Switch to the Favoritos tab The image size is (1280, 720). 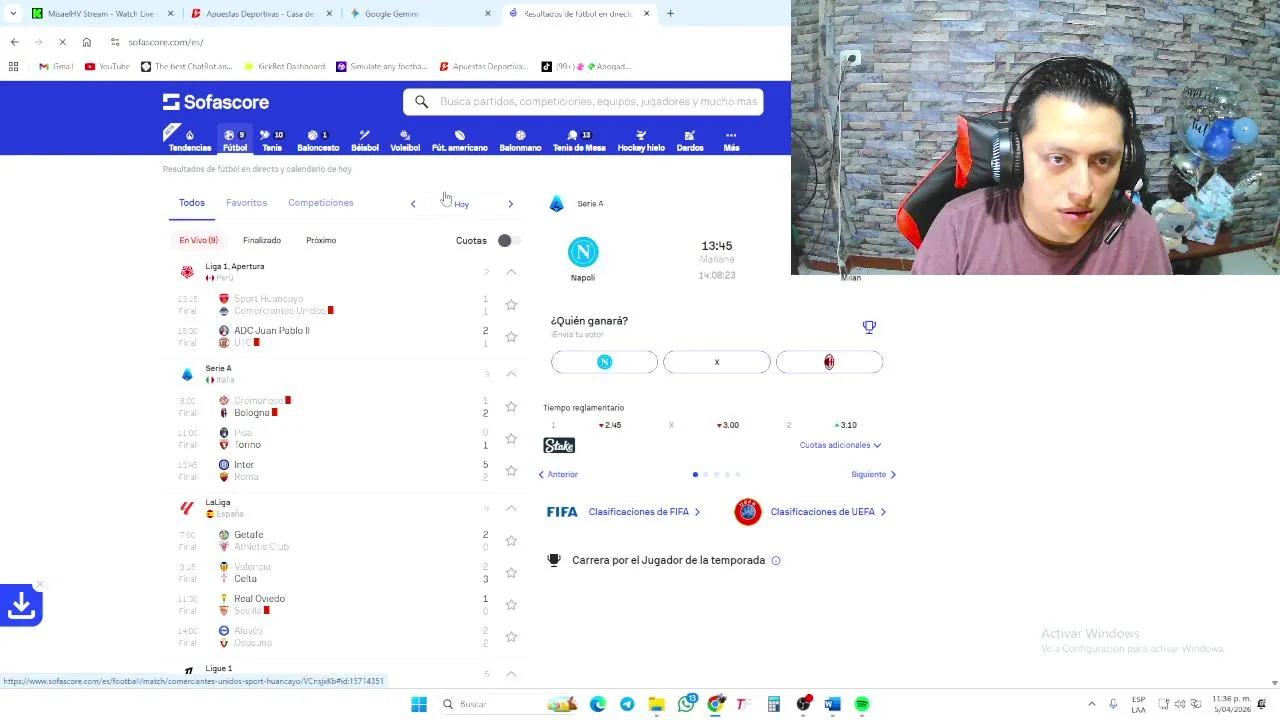click(246, 203)
